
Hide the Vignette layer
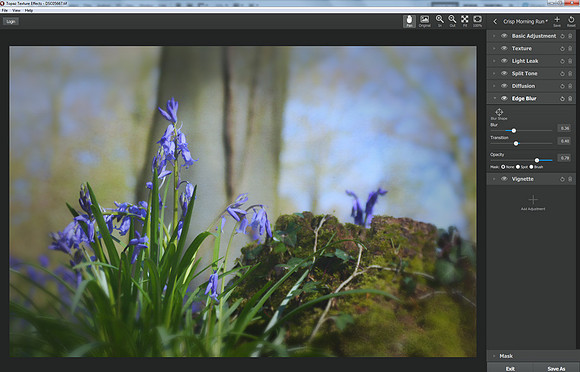click(504, 179)
